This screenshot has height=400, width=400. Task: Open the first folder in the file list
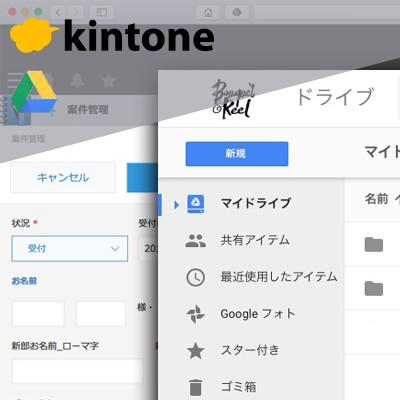point(374,245)
